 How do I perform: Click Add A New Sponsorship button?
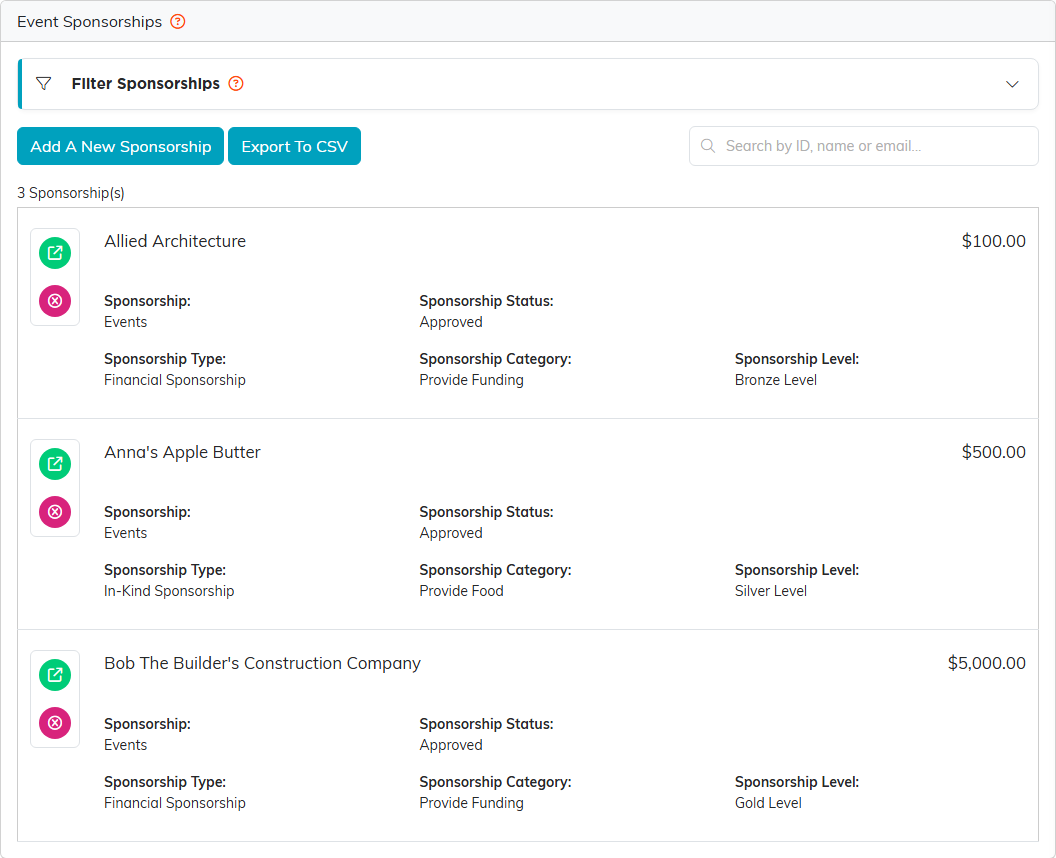(121, 146)
